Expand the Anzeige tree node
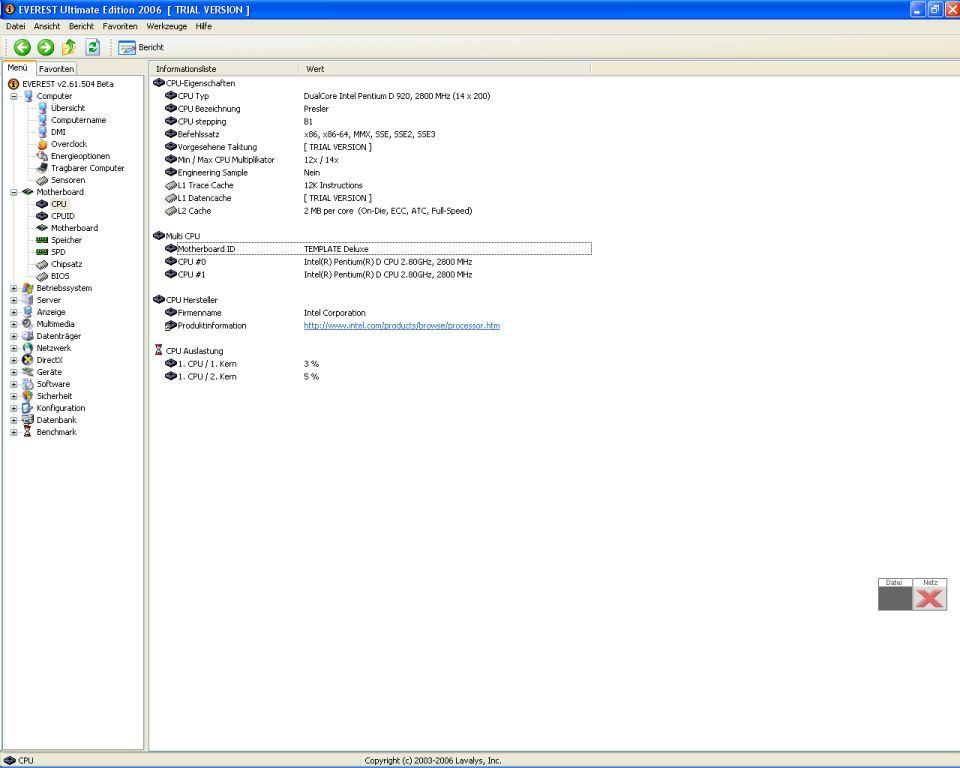Image resolution: width=960 pixels, height=768 pixels. pos(13,312)
